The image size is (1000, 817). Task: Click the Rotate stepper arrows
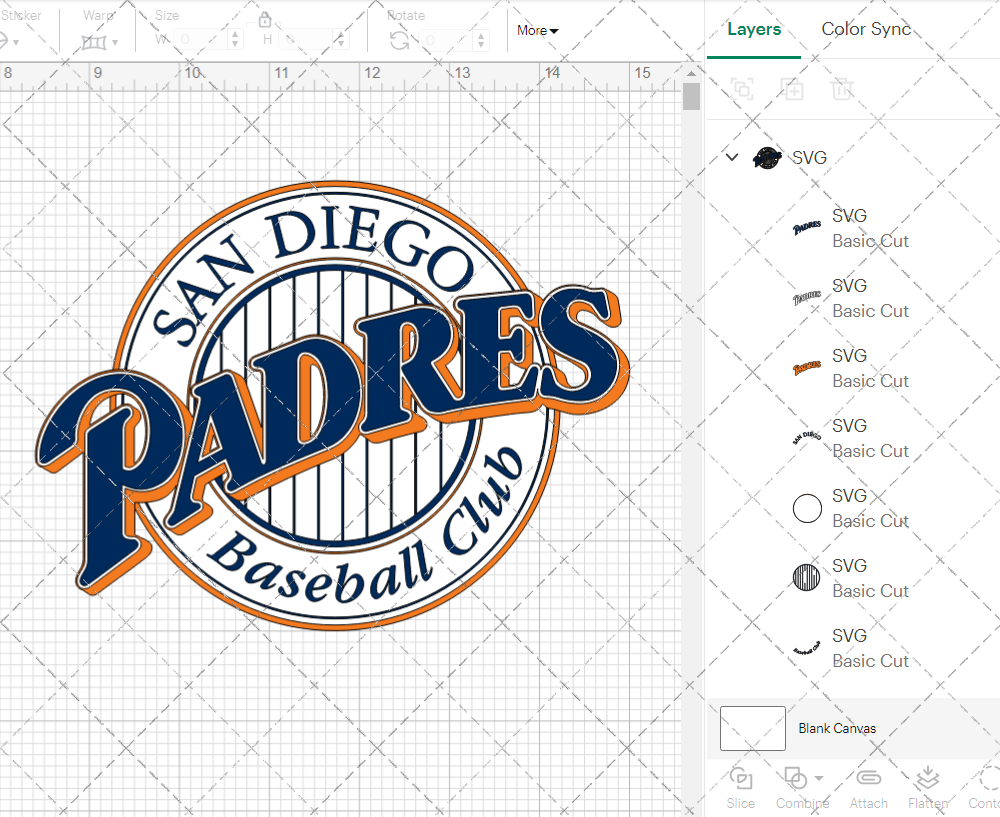point(481,41)
